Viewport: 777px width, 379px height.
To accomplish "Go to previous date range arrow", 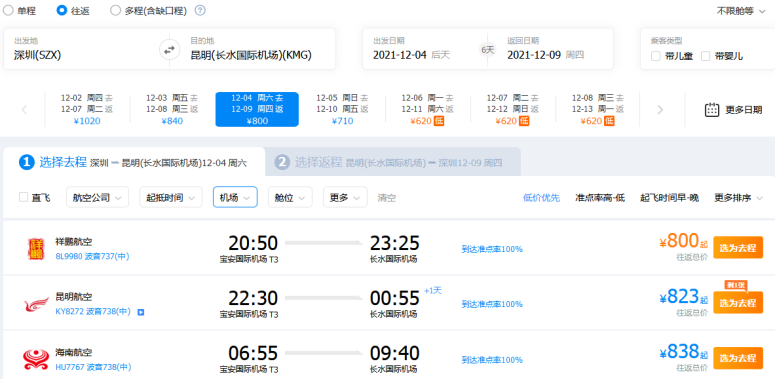I will [x=24, y=110].
